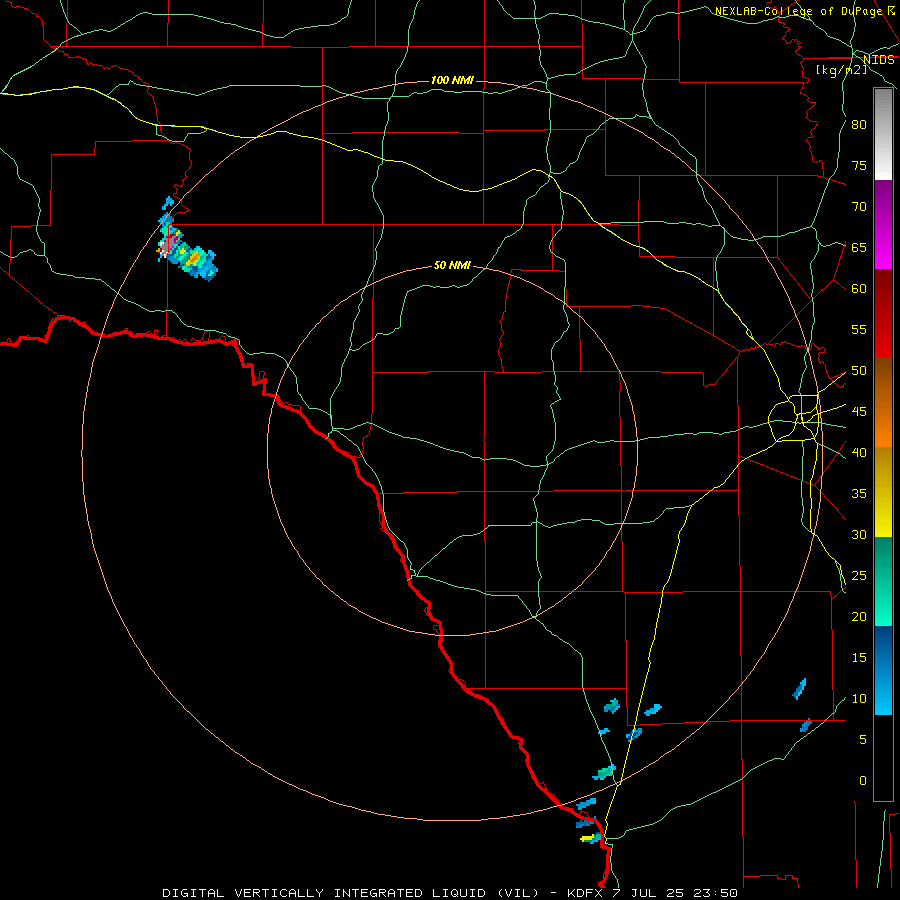Click the 60 value on the VIL scale
The height and width of the screenshot is (900, 900).
click(859, 289)
